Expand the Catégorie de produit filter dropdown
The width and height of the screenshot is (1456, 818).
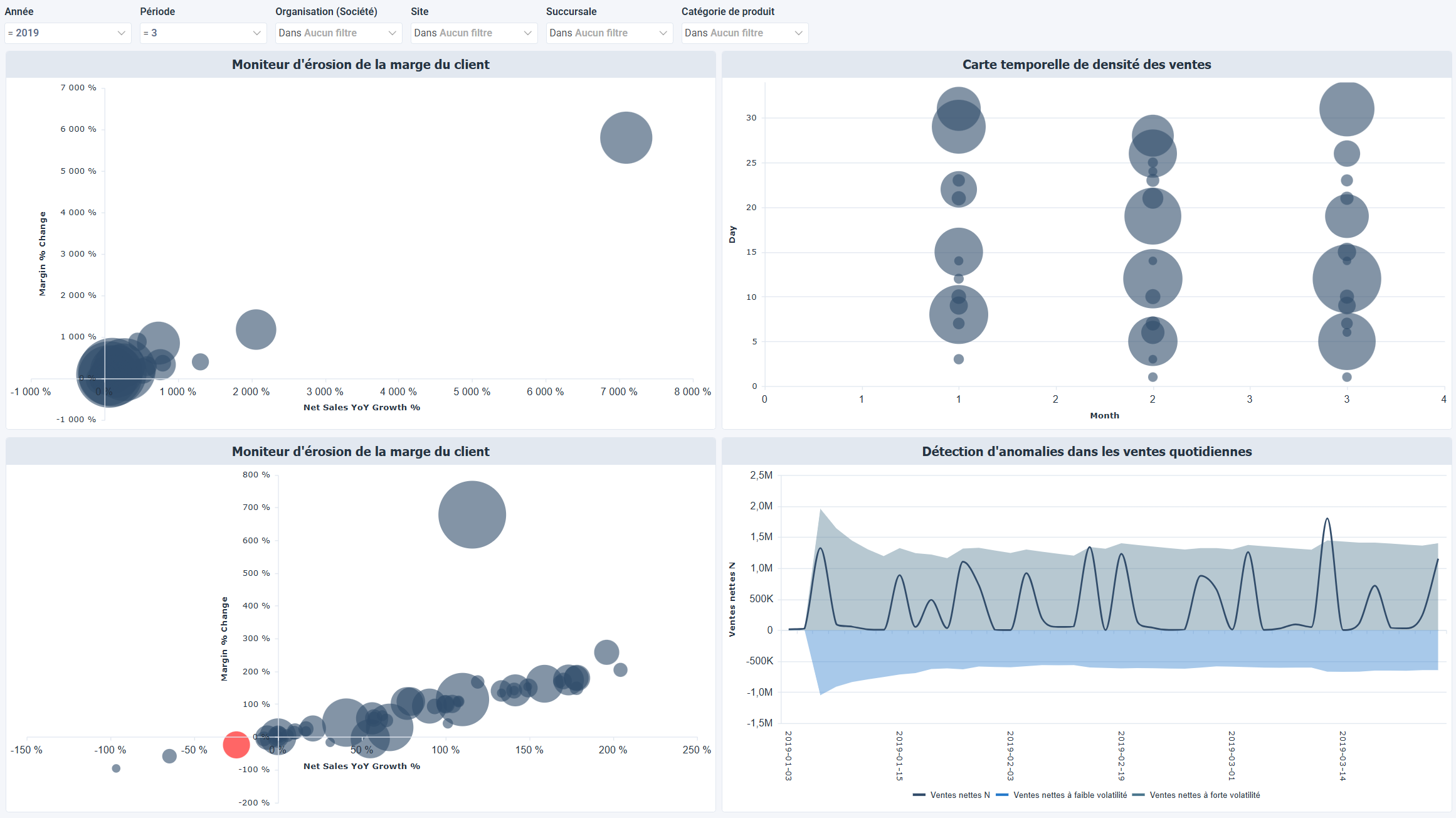[798, 33]
